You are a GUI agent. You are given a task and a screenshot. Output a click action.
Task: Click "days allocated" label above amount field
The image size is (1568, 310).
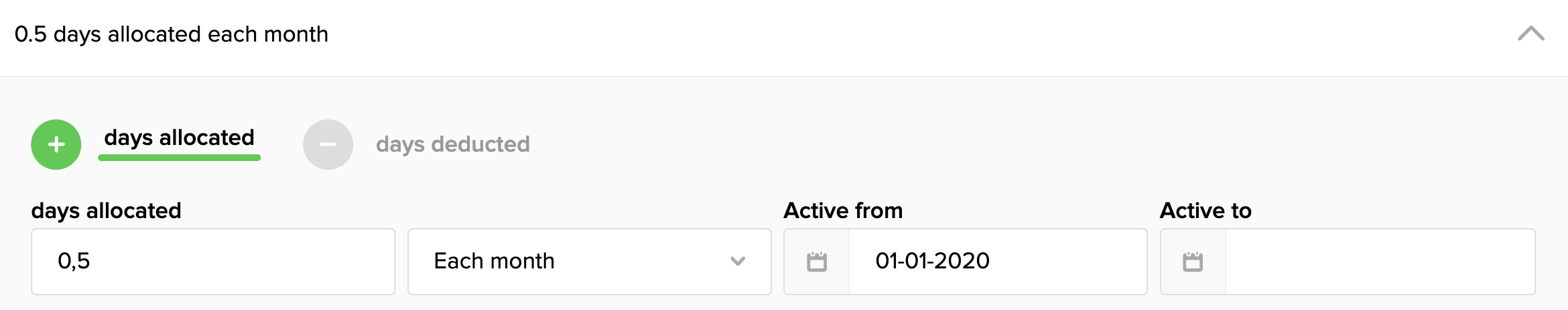tap(106, 211)
